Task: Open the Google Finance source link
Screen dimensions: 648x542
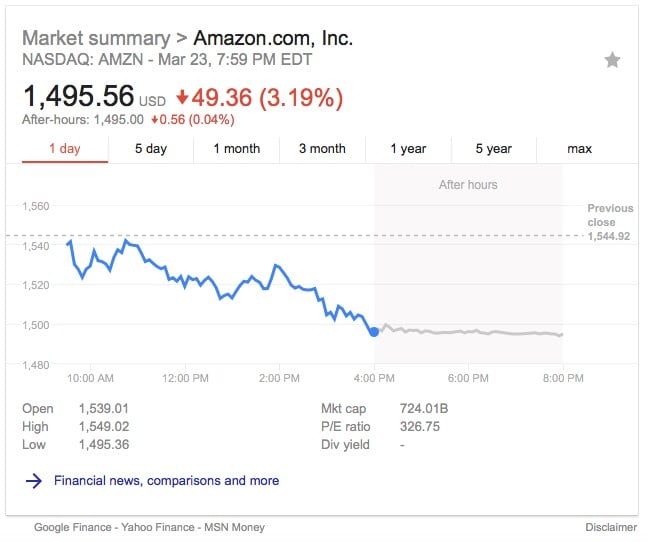Action: click(x=72, y=527)
